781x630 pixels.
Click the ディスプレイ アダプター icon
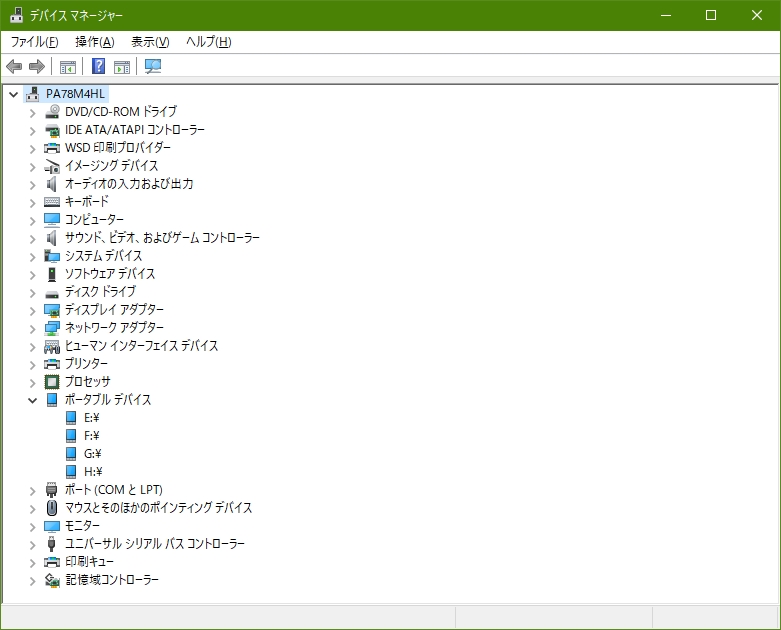tap(52, 310)
